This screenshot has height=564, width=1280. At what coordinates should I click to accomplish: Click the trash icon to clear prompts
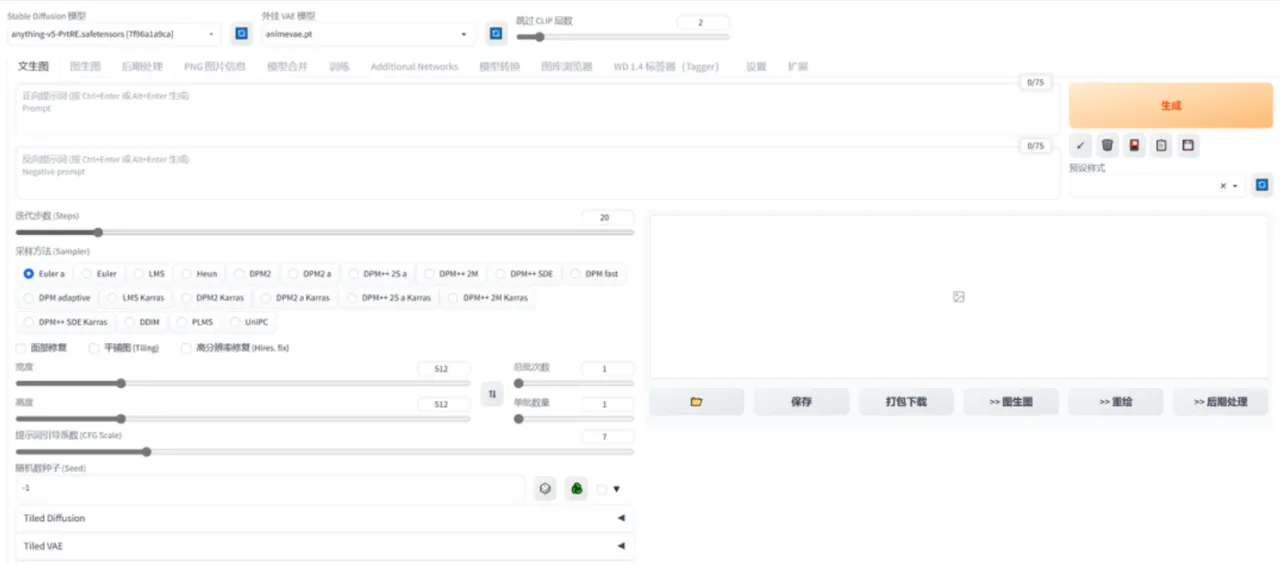point(1107,145)
